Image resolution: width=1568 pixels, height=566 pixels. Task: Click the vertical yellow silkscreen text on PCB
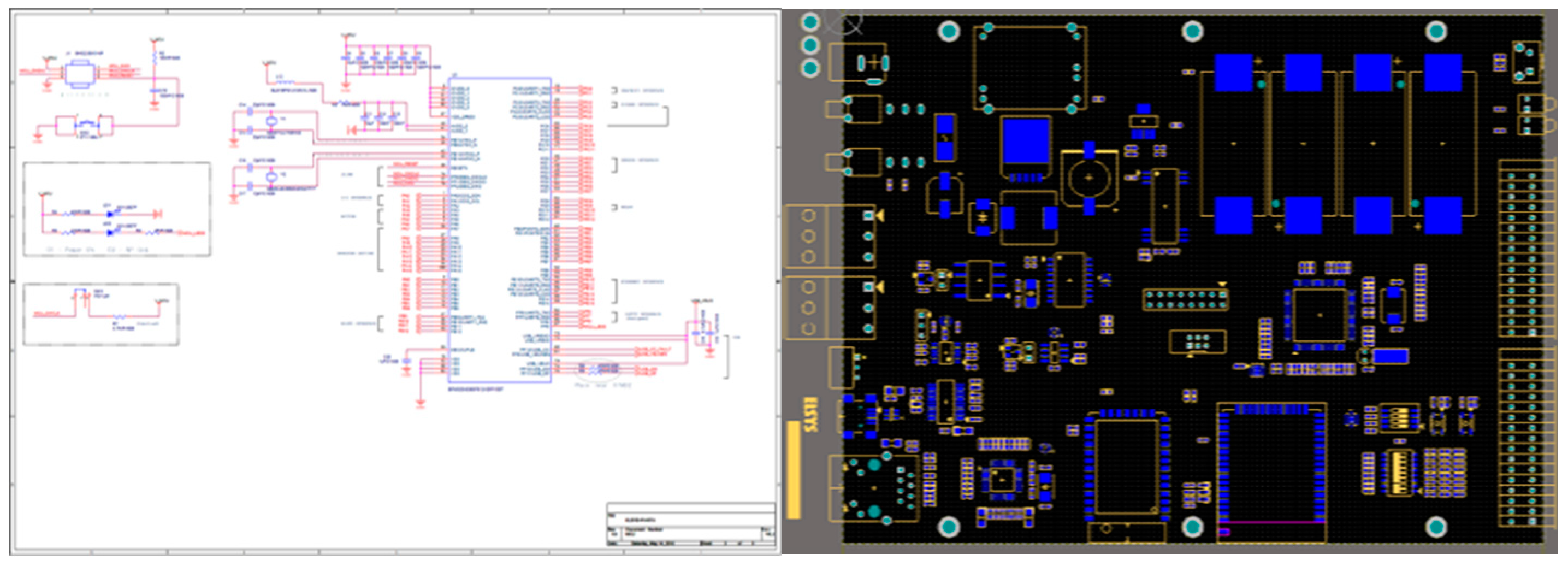[810, 415]
